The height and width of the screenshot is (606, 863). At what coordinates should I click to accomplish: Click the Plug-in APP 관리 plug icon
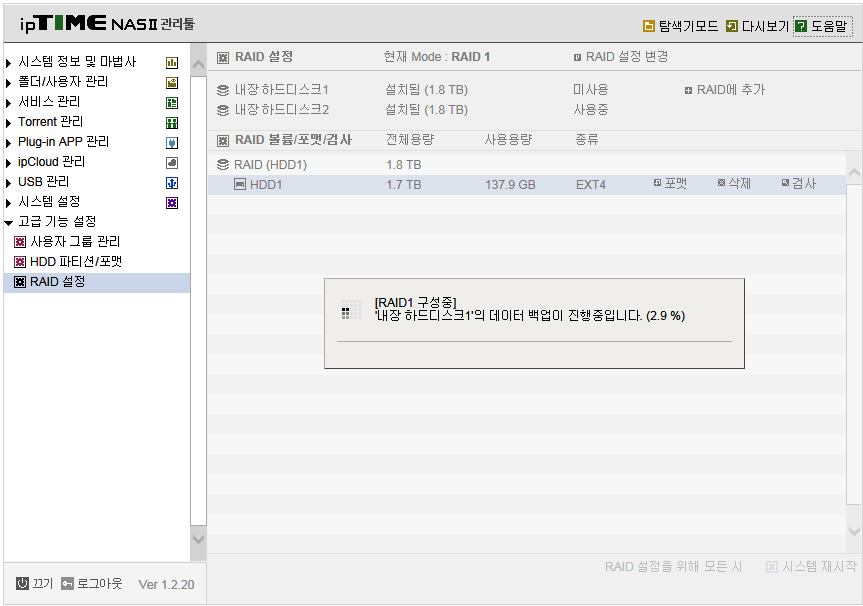coord(172,143)
